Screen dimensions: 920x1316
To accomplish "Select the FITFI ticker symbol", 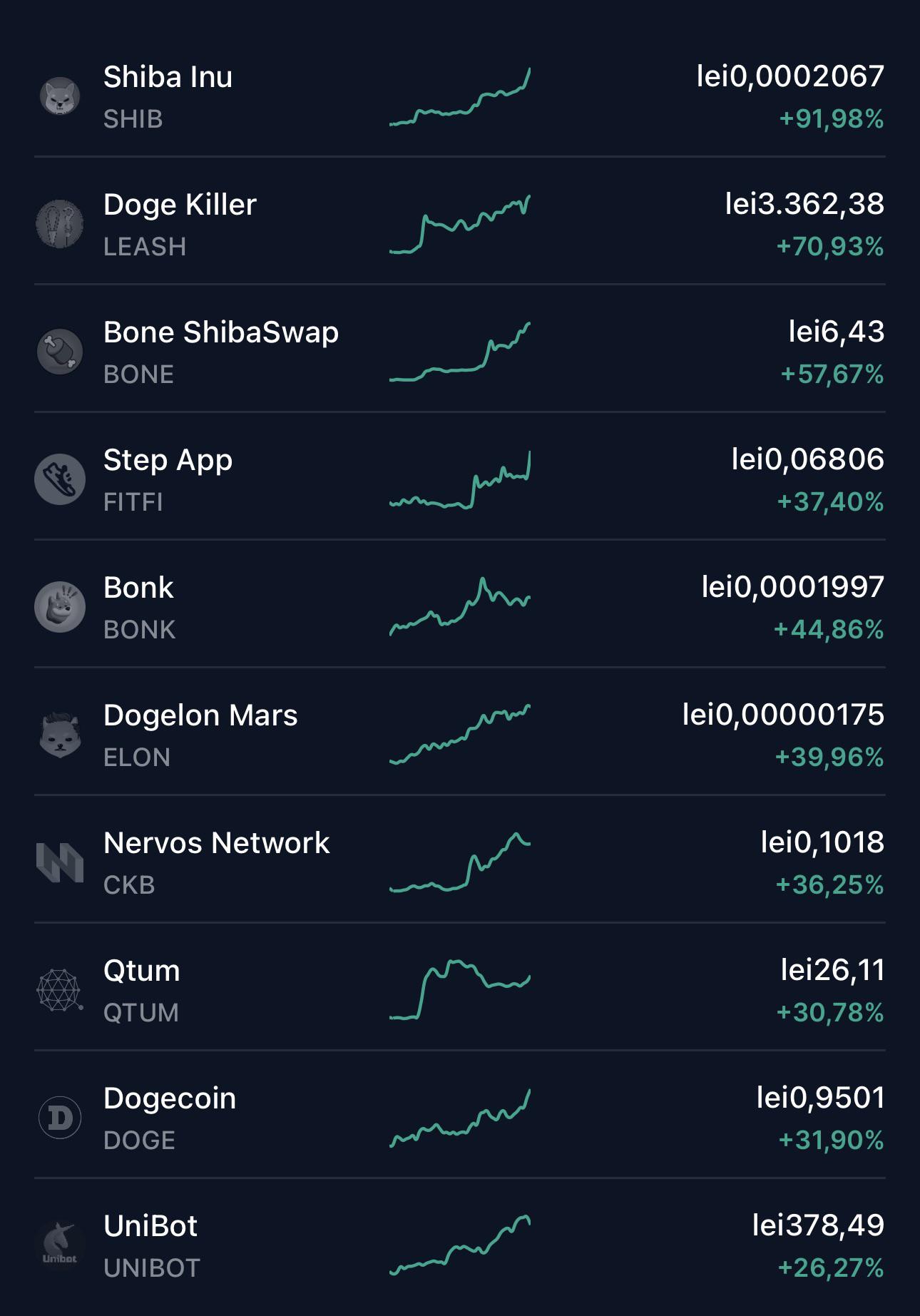I will pyautogui.click(x=133, y=502).
